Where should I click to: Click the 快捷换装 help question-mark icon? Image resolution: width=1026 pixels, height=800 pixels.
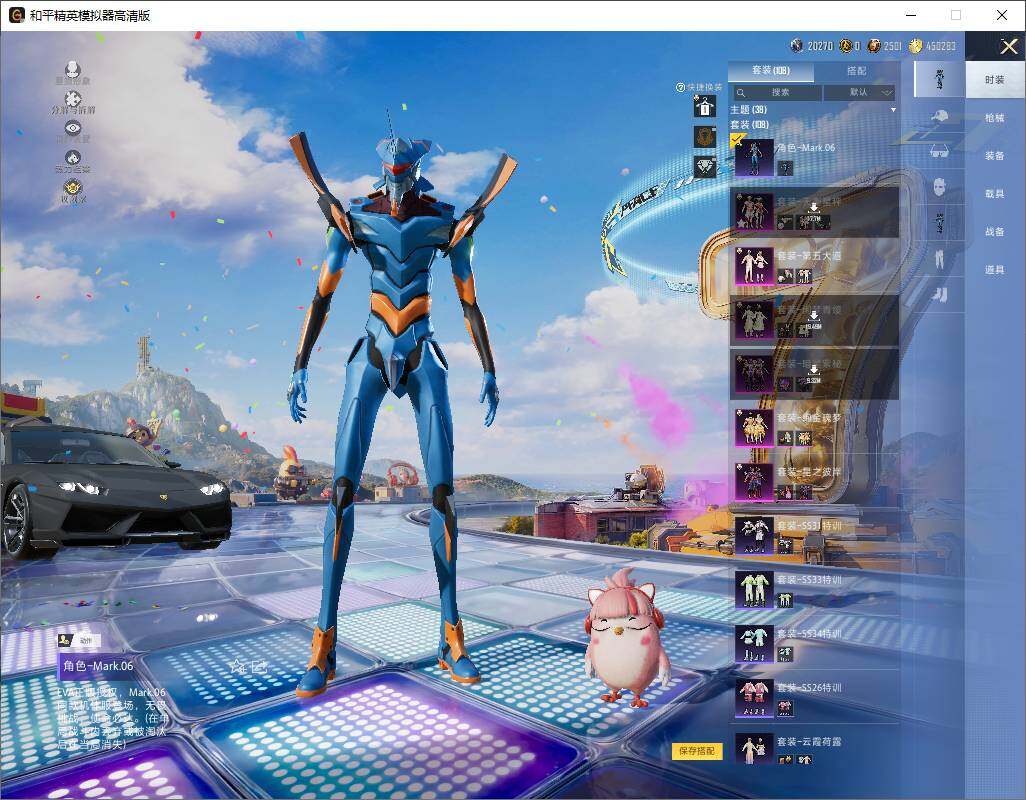[x=680, y=87]
